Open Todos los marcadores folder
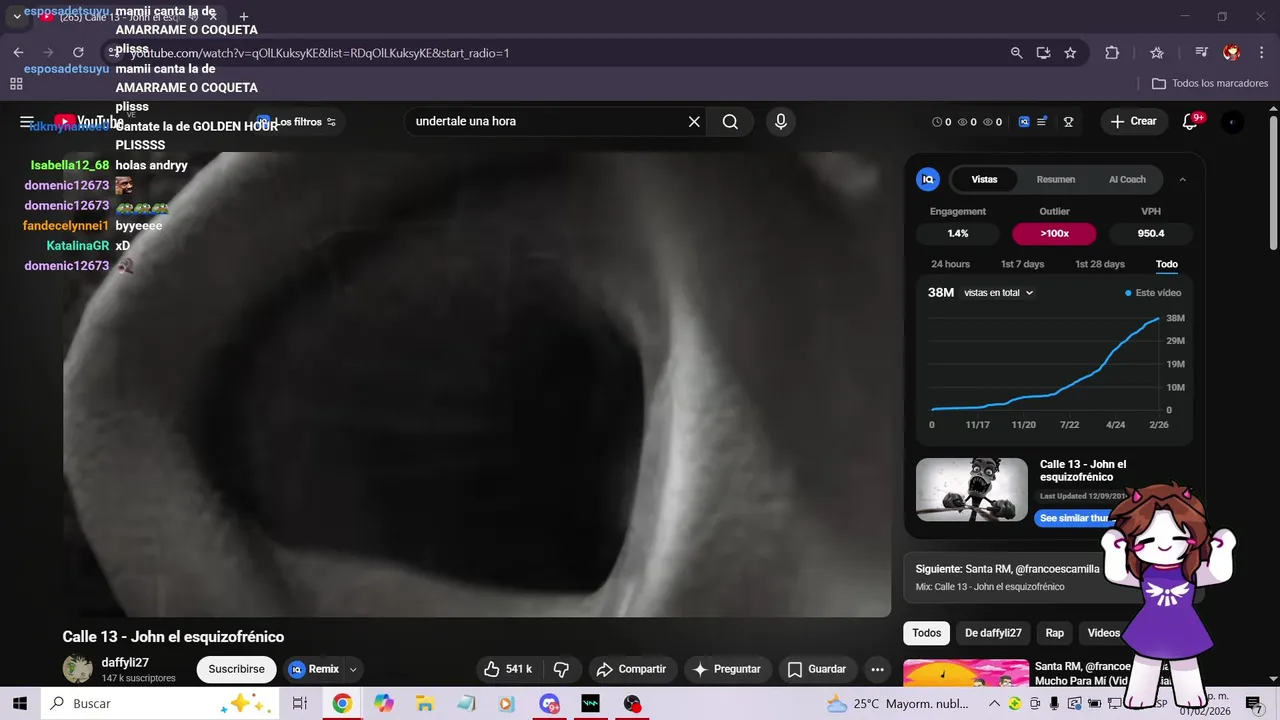Image resolution: width=1280 pixels, height=720 pixels. 1210,84
